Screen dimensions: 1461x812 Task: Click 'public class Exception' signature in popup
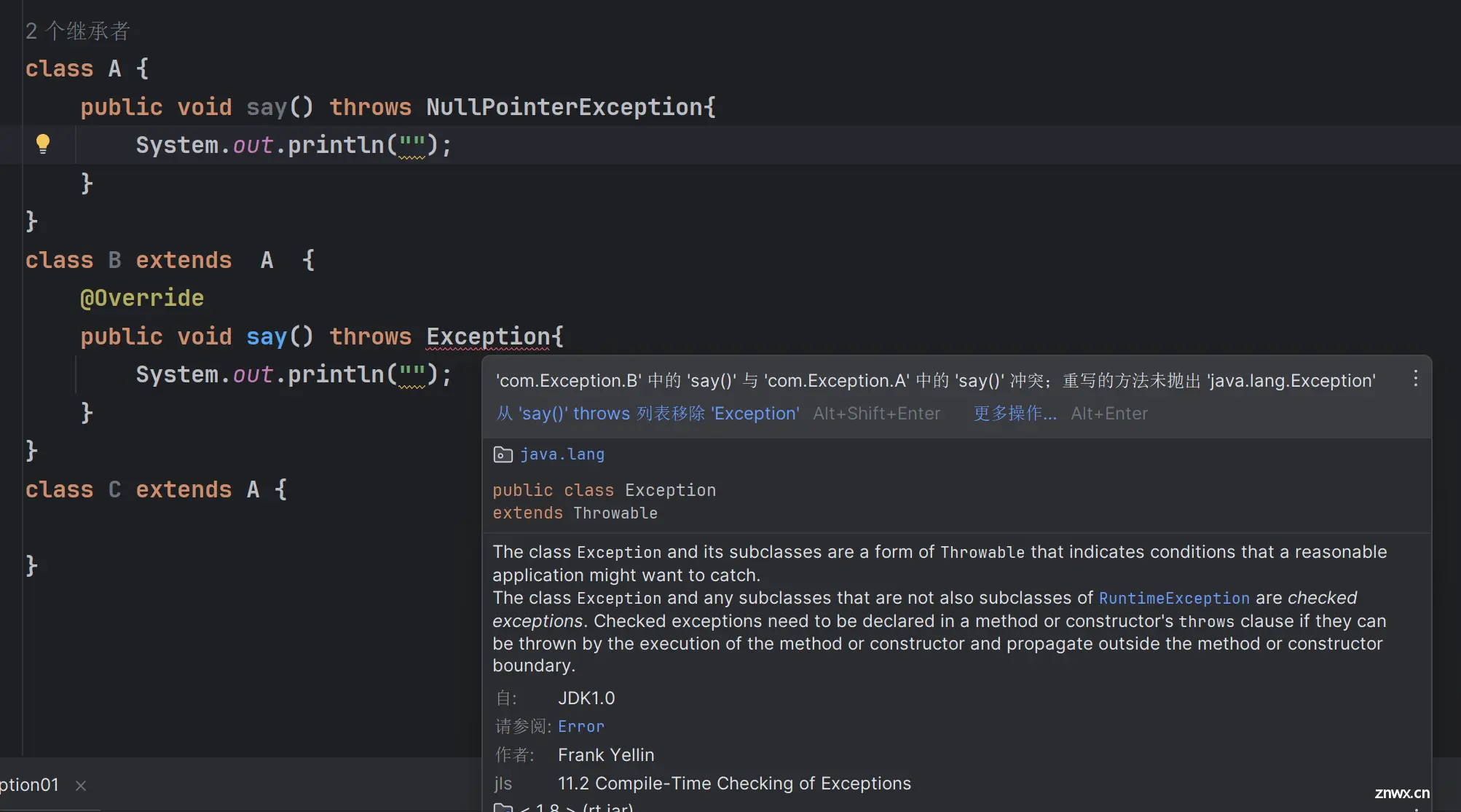tap(605, 490)
